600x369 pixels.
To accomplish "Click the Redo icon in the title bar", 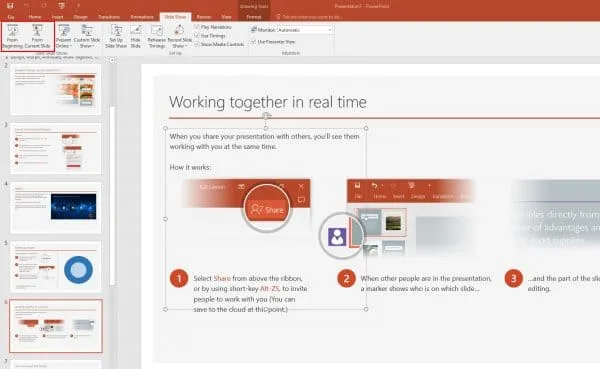I will [x=44, y=6].
